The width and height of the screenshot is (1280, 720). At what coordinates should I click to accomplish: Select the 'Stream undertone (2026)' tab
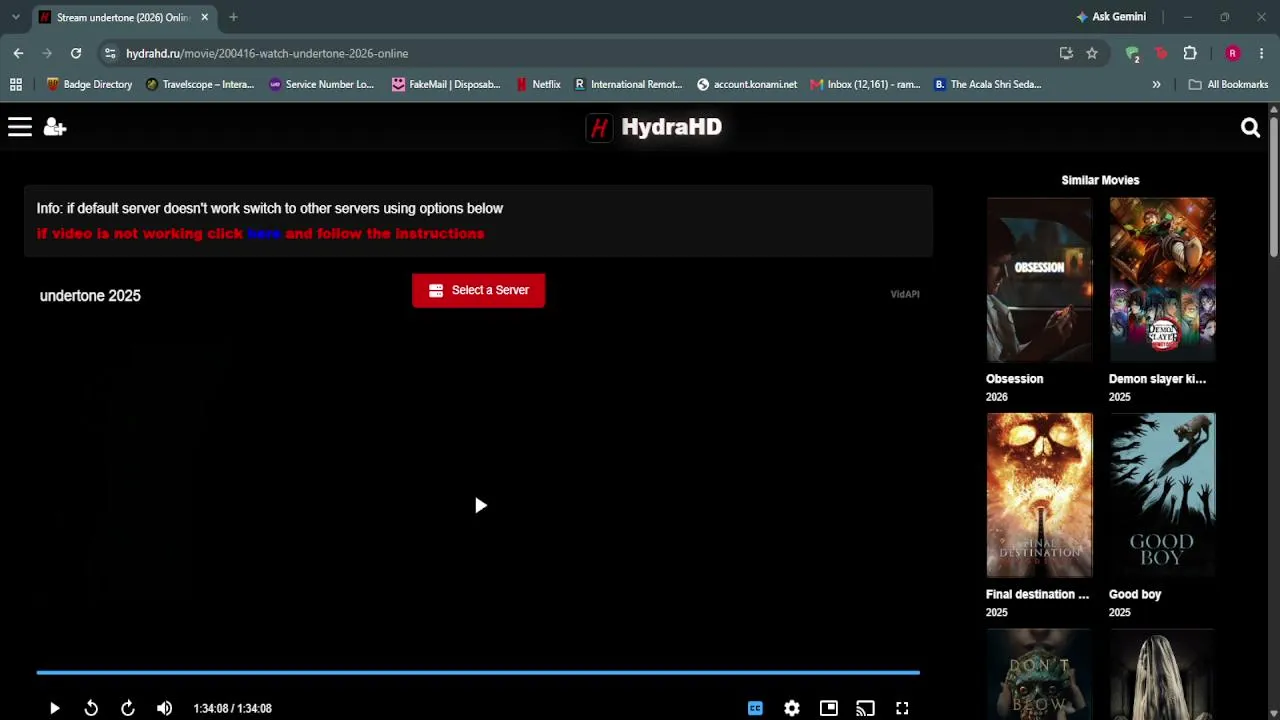[x=124, y=17]
